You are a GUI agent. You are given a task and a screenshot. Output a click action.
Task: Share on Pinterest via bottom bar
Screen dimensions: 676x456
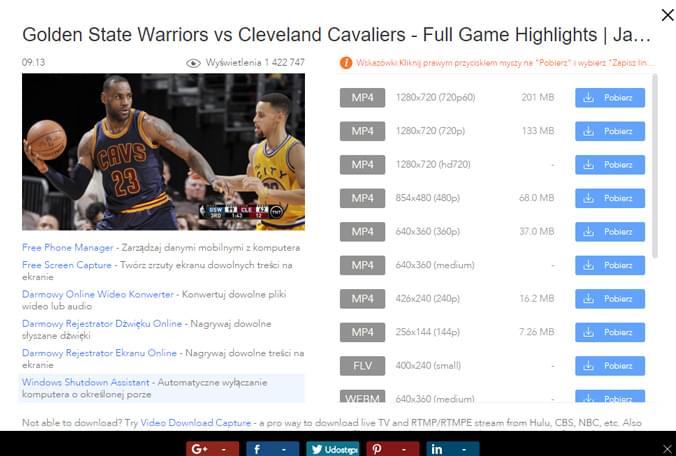(392, 449)
